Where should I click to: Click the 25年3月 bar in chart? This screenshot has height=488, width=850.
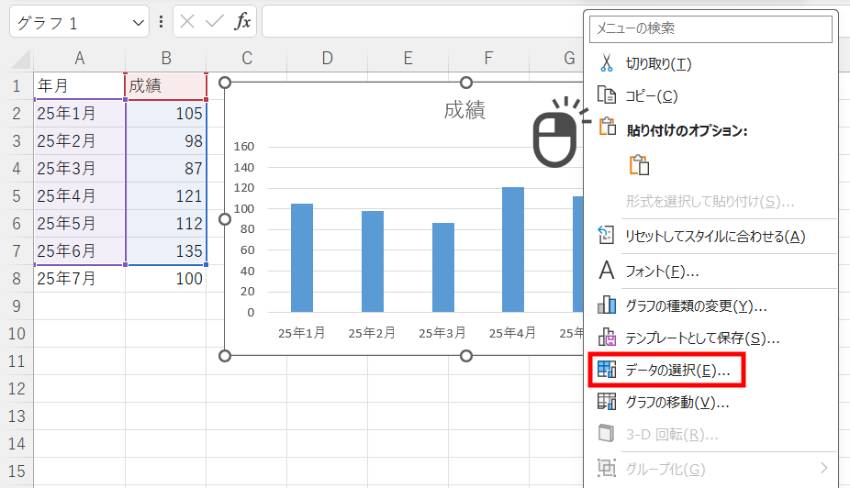(443, 267)
